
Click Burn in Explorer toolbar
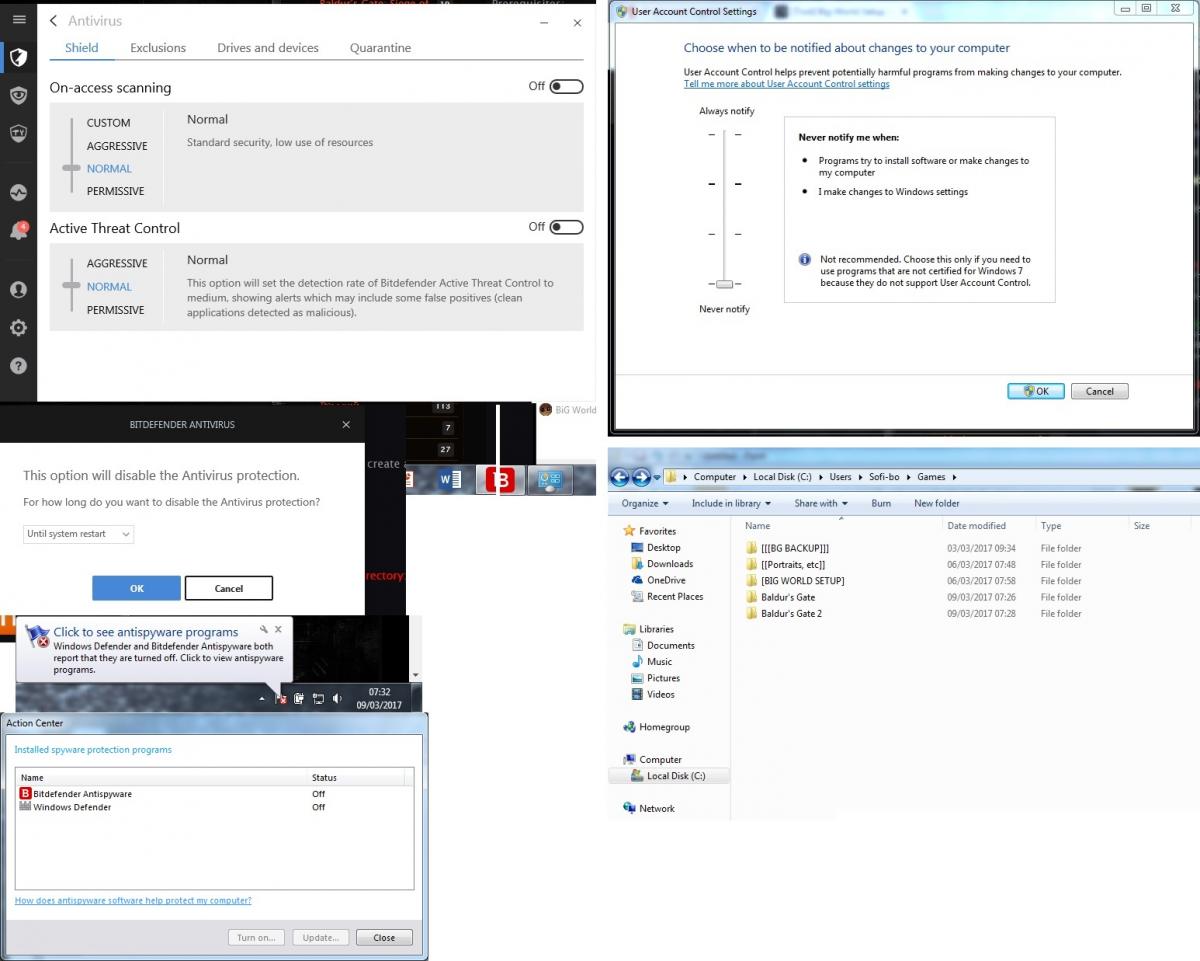pyautogui.click(x=881, y=503)
